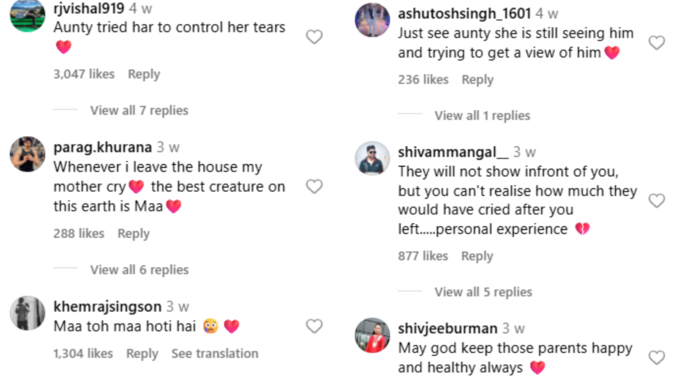The height and width of the screenshot is (383, 680).
Task: Open parag.khurana's profile picture
Action: 28,154
